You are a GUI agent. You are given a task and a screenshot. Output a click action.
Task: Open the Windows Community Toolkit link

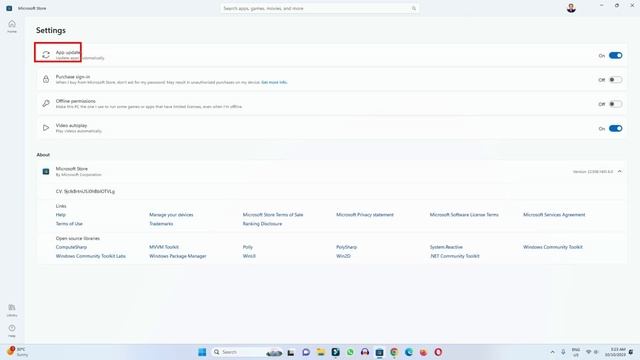553,247
